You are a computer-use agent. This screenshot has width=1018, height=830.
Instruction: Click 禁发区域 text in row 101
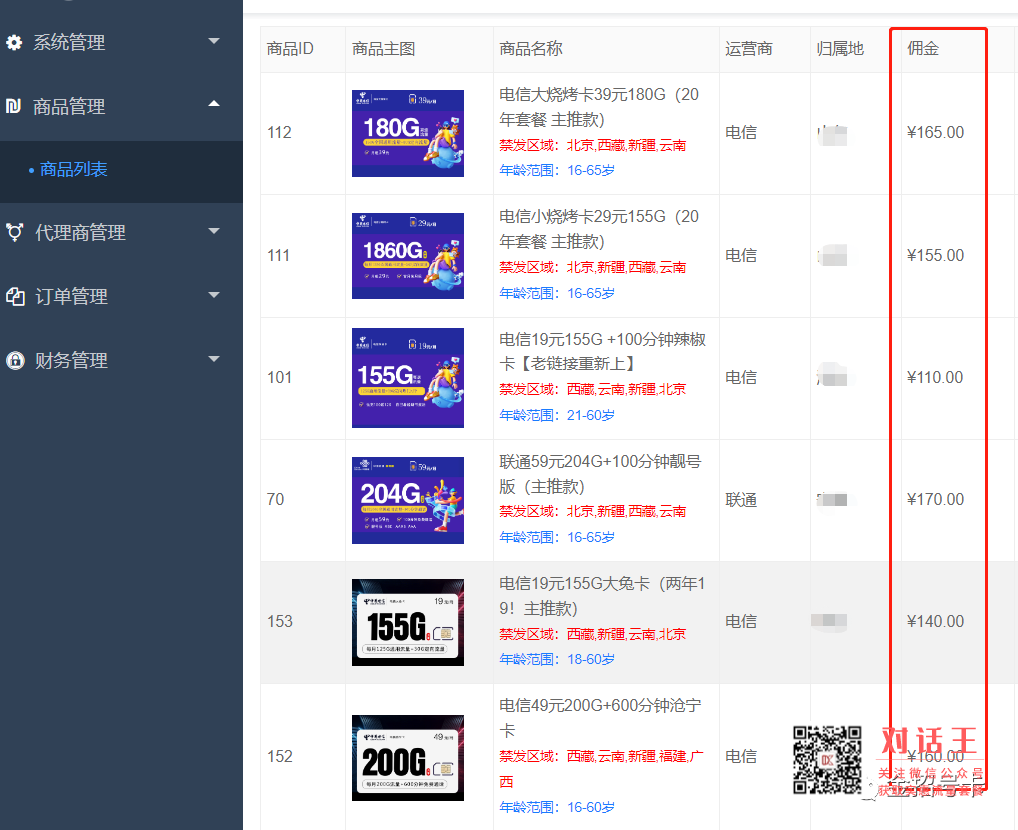[x=593, y=389]
